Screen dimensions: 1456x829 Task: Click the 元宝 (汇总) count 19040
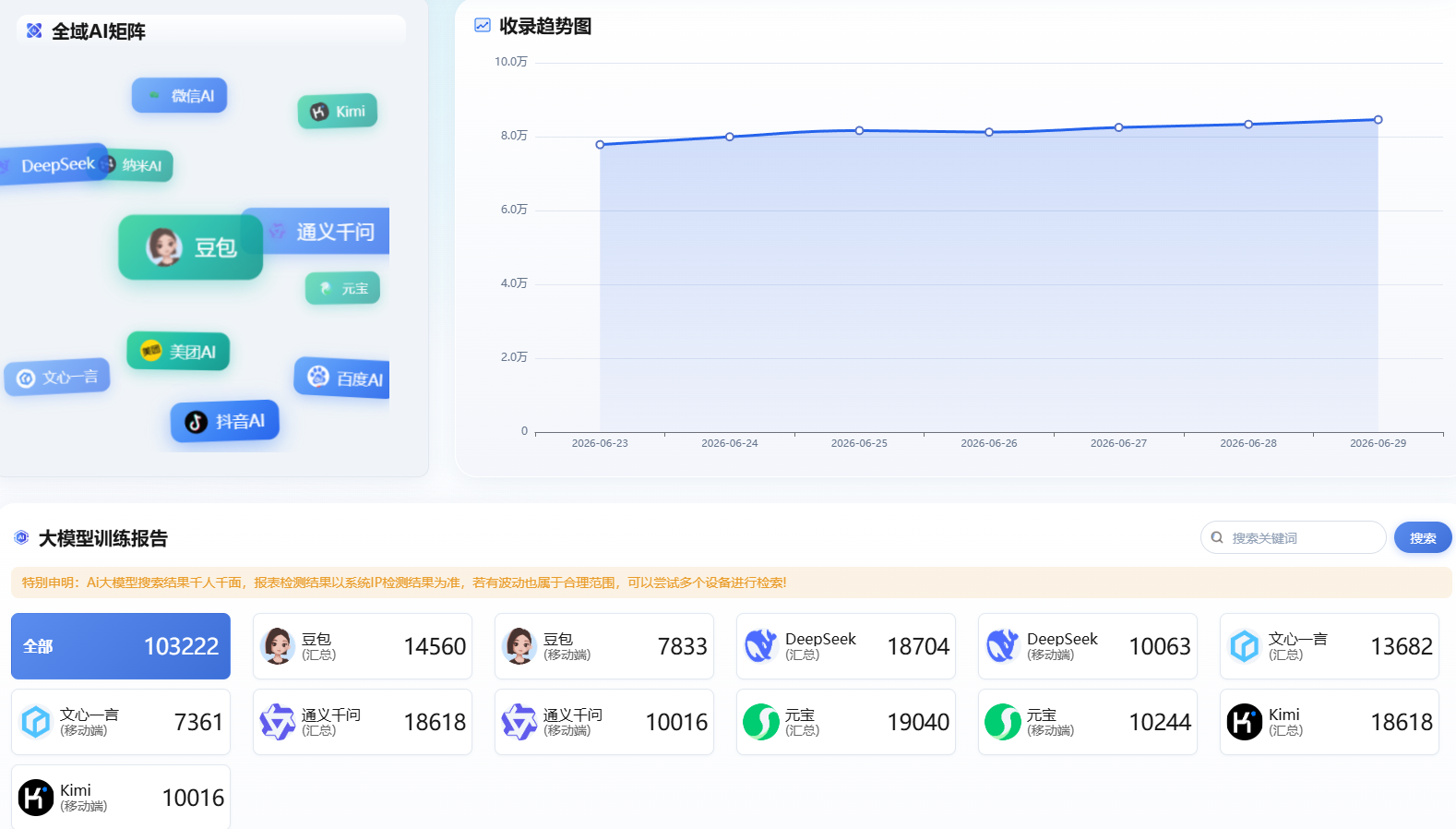[918, 722]
